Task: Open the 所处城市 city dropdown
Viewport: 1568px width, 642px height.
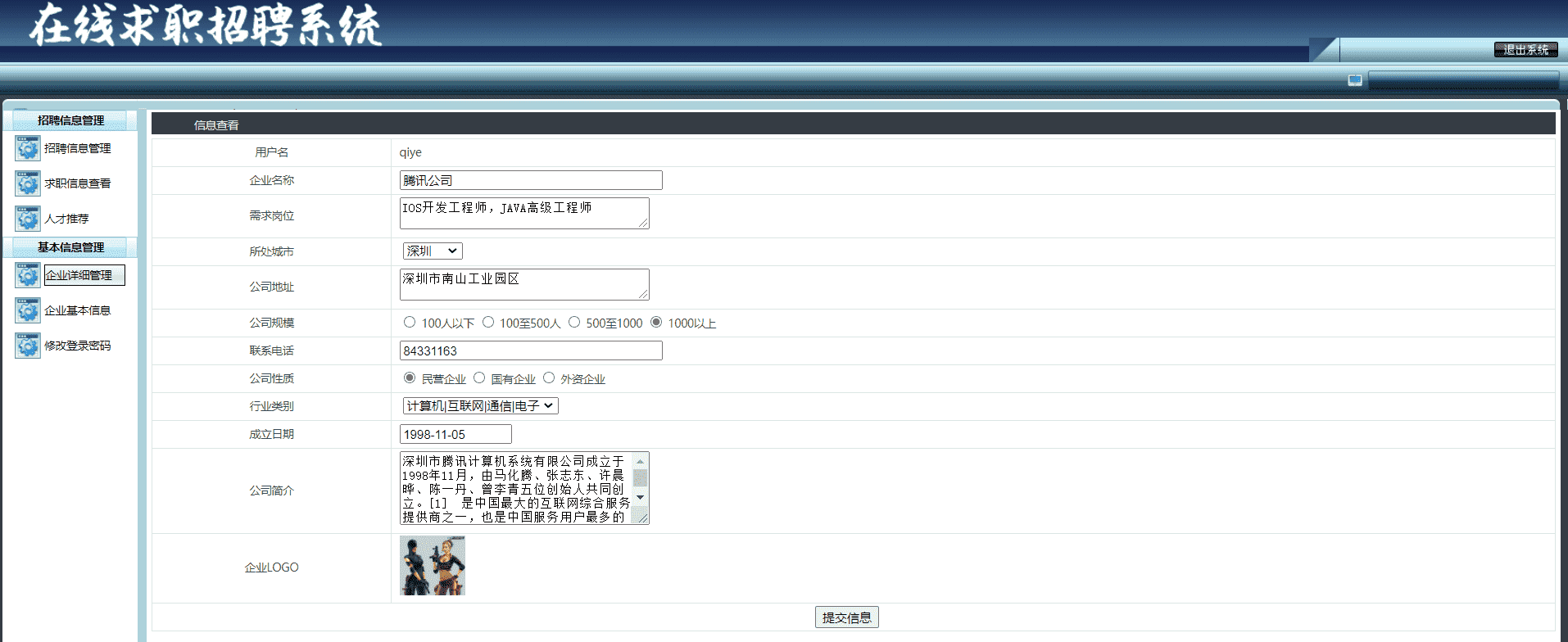Action: pyautogui.click(x=433, y=251)
